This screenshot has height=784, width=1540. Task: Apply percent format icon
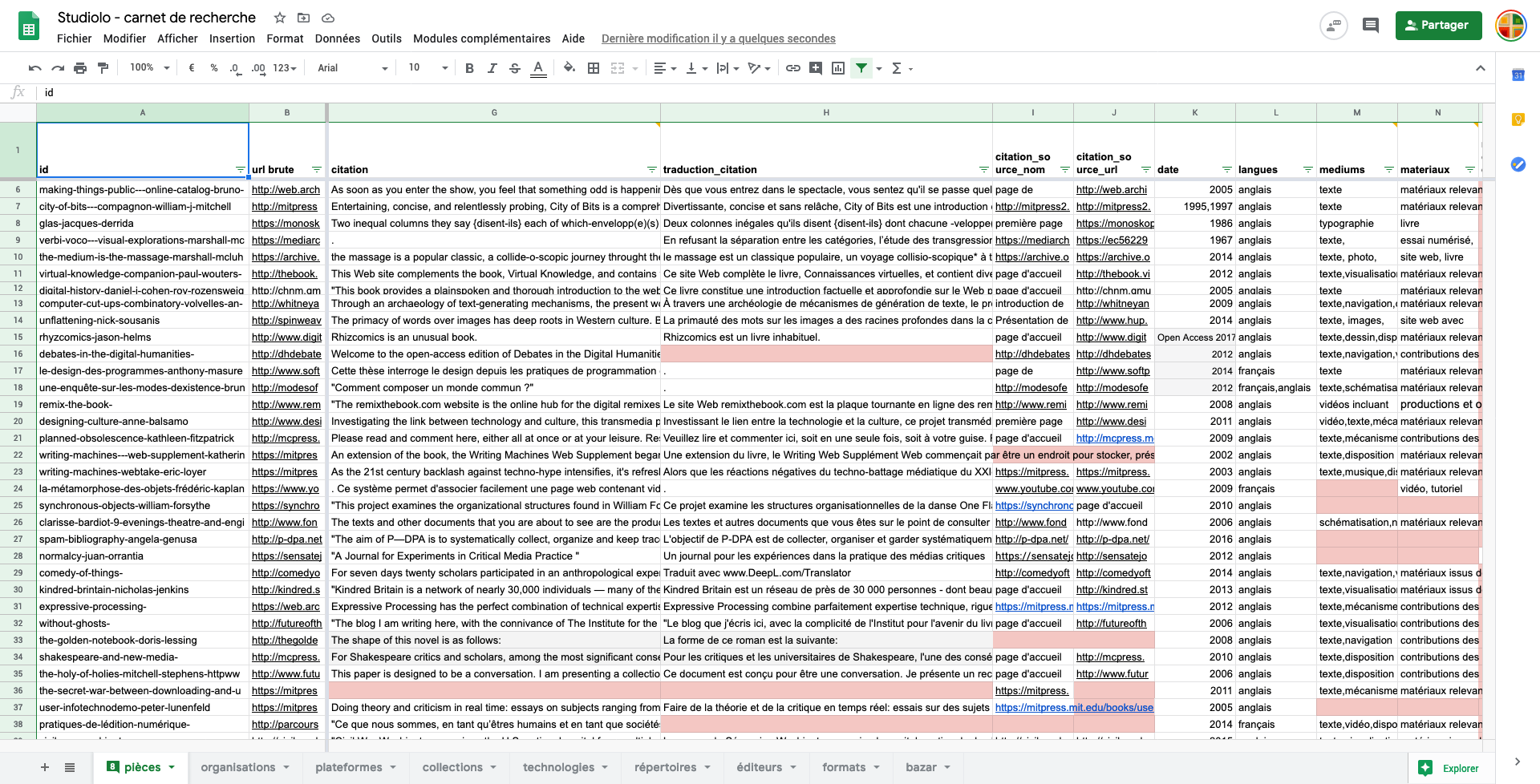(214, 68)
